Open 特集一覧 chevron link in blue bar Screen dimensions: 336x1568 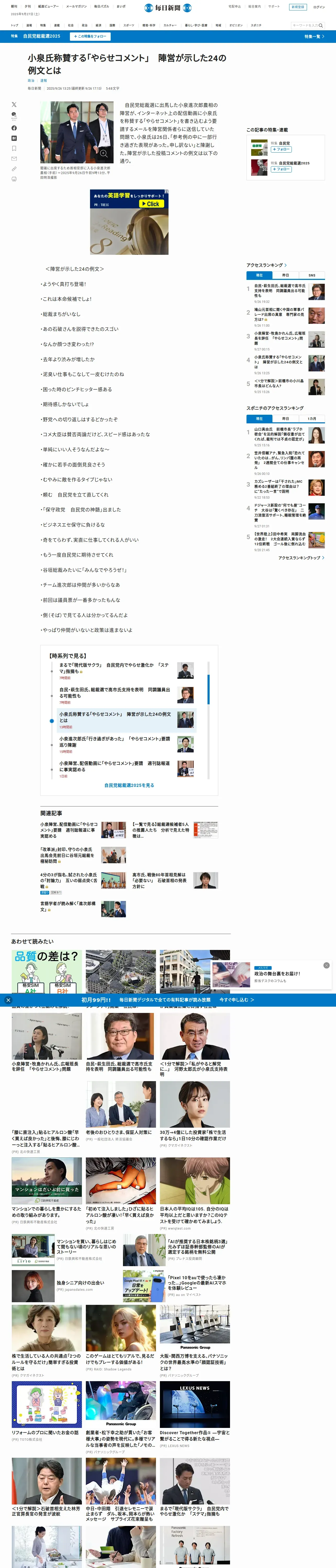(x=314, y=37)
